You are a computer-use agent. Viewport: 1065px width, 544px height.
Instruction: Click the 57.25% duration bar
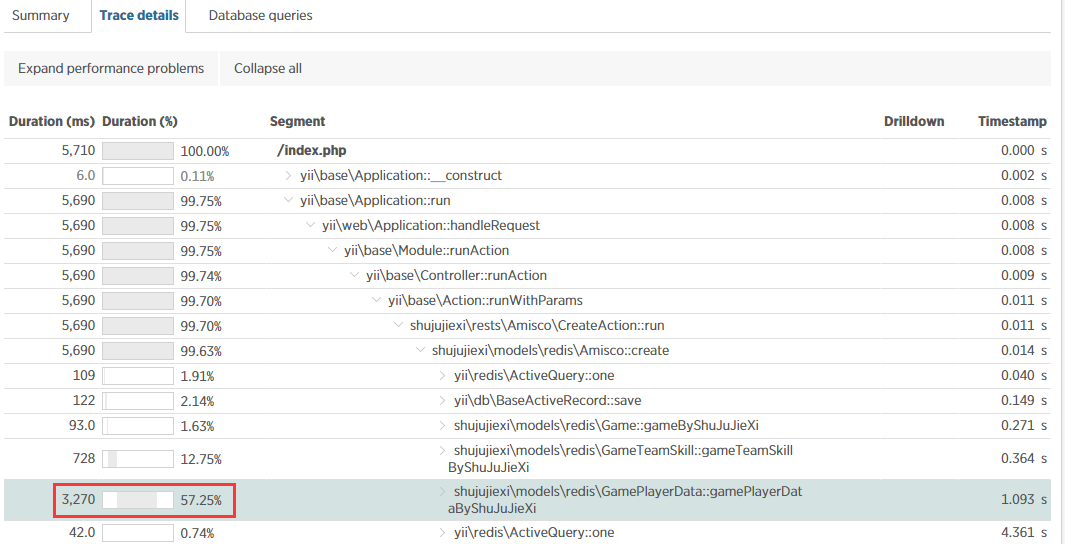(138, 499)
